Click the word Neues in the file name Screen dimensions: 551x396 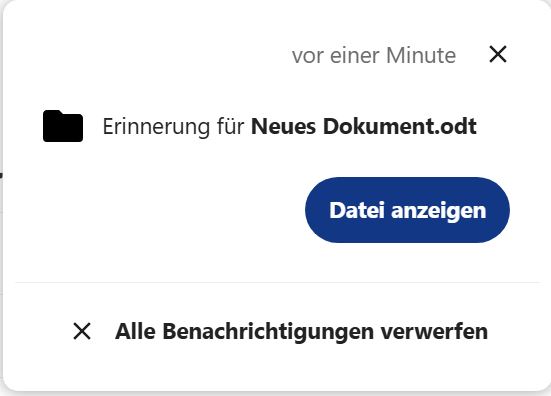[x=283, y=126]
